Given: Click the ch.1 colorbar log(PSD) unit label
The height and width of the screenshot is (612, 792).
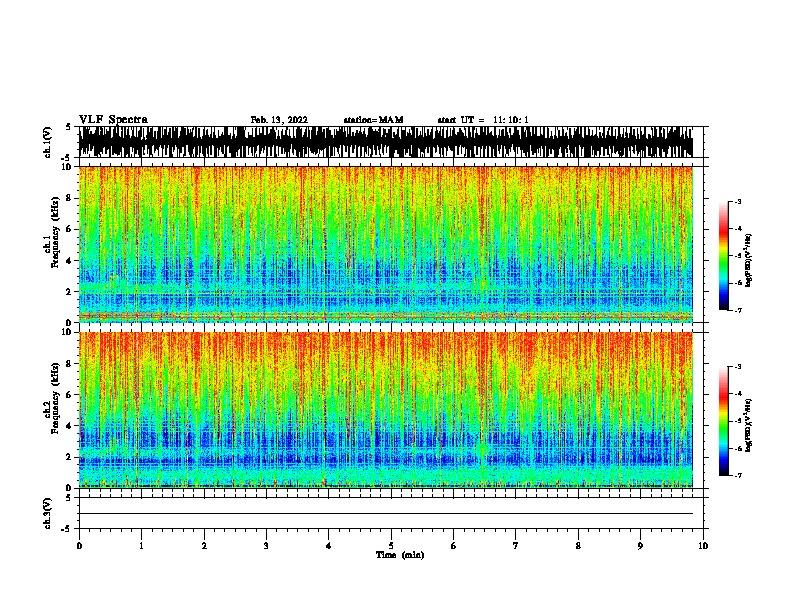Looking at the screenshot, I should coord(748,261).
